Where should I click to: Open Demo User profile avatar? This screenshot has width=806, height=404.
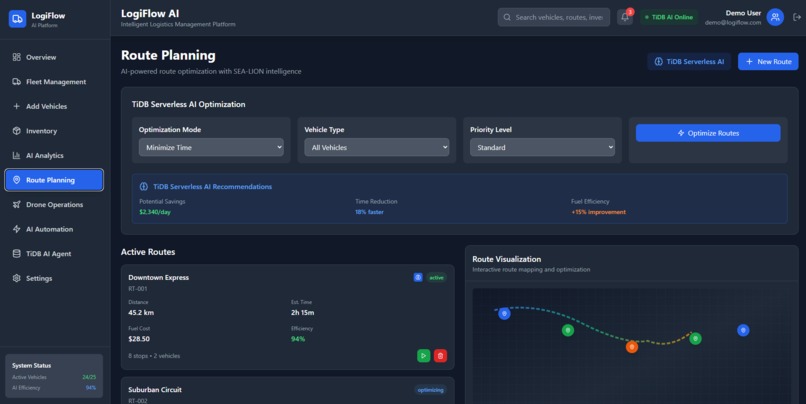point(775,17)
